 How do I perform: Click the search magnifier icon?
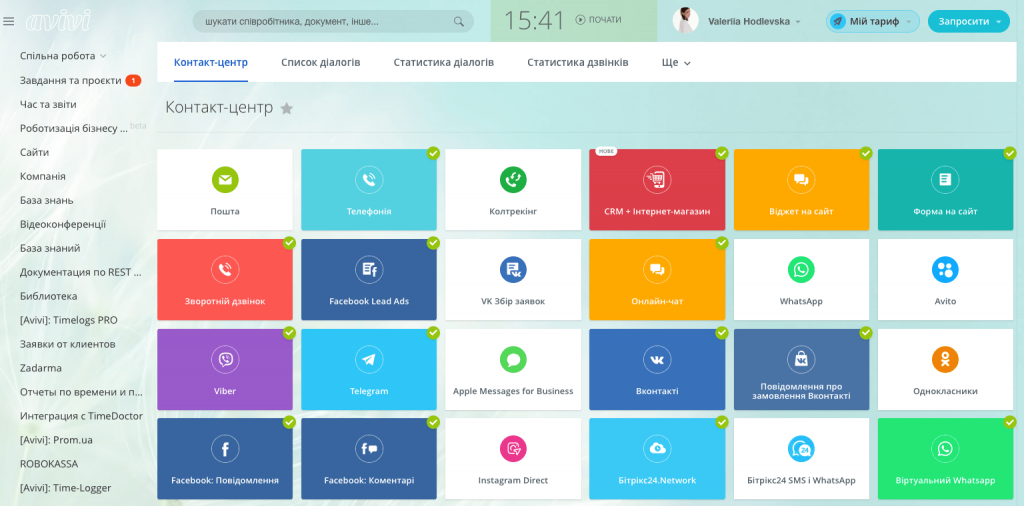458,22
